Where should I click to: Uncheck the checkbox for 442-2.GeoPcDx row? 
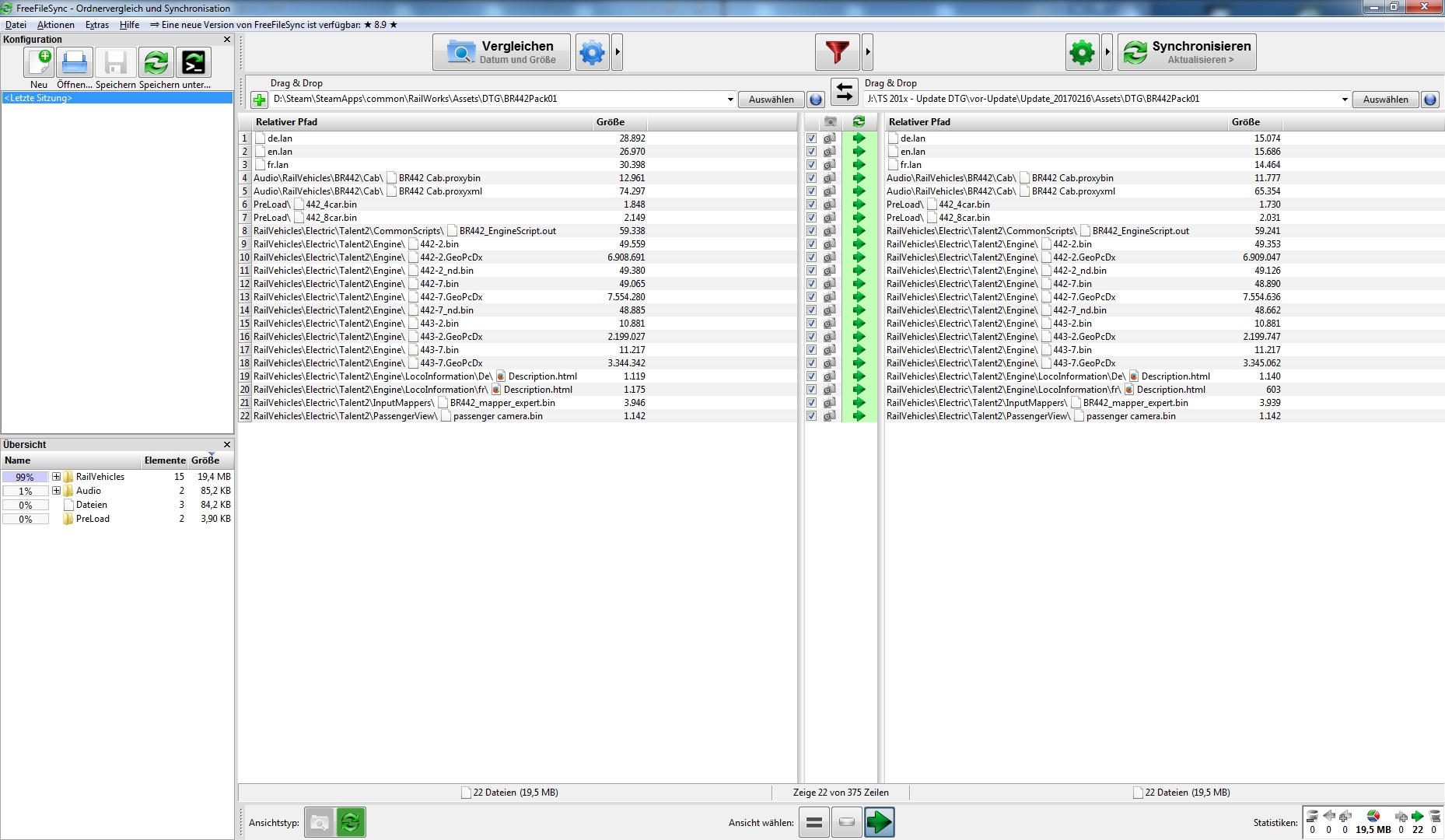811,257
